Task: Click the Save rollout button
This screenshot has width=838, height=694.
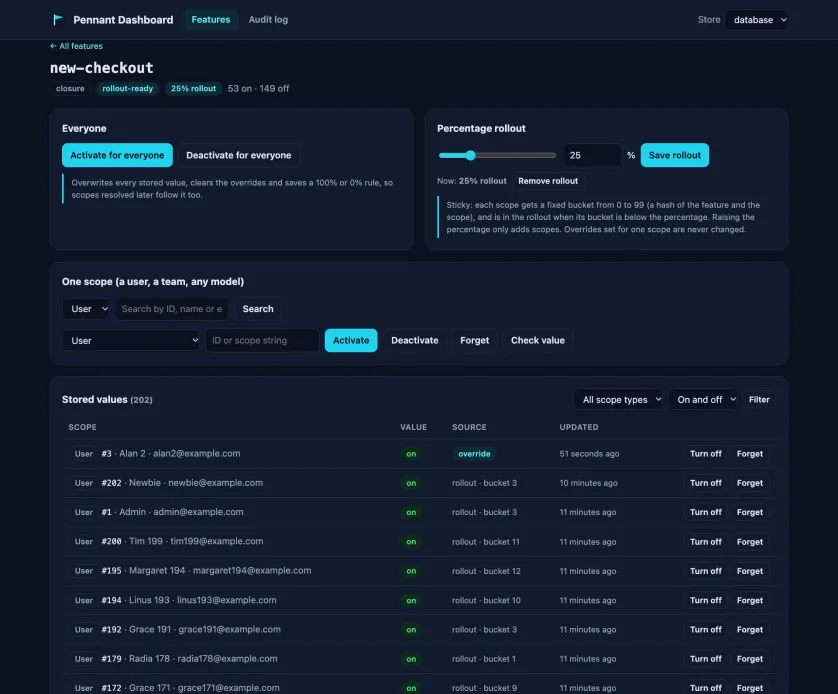Action: tap(674, 155)
